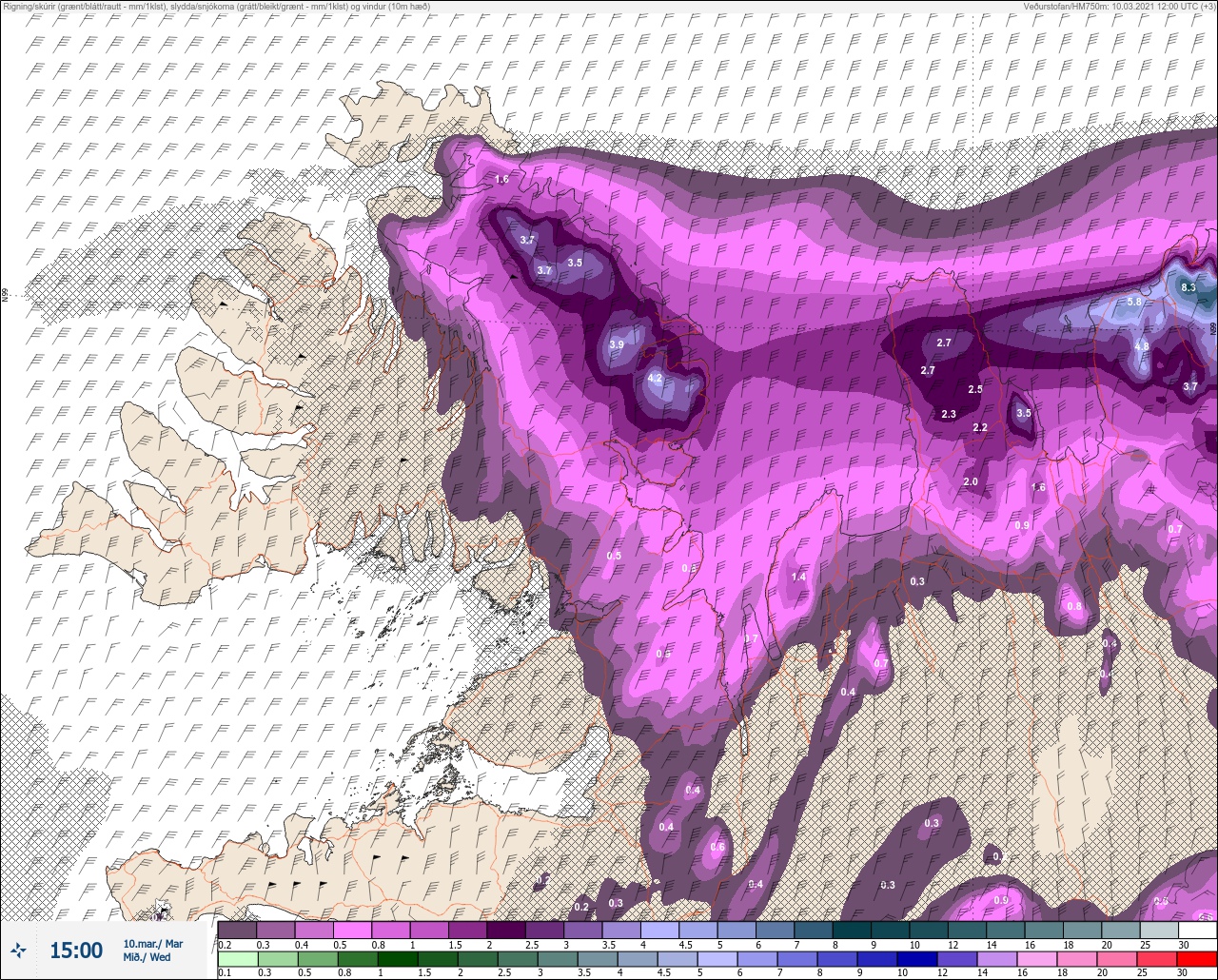Click upper legend swatch between 0.2 and 0.3
Viewport: 1218px width, 980px height.
tap(238, 930)
